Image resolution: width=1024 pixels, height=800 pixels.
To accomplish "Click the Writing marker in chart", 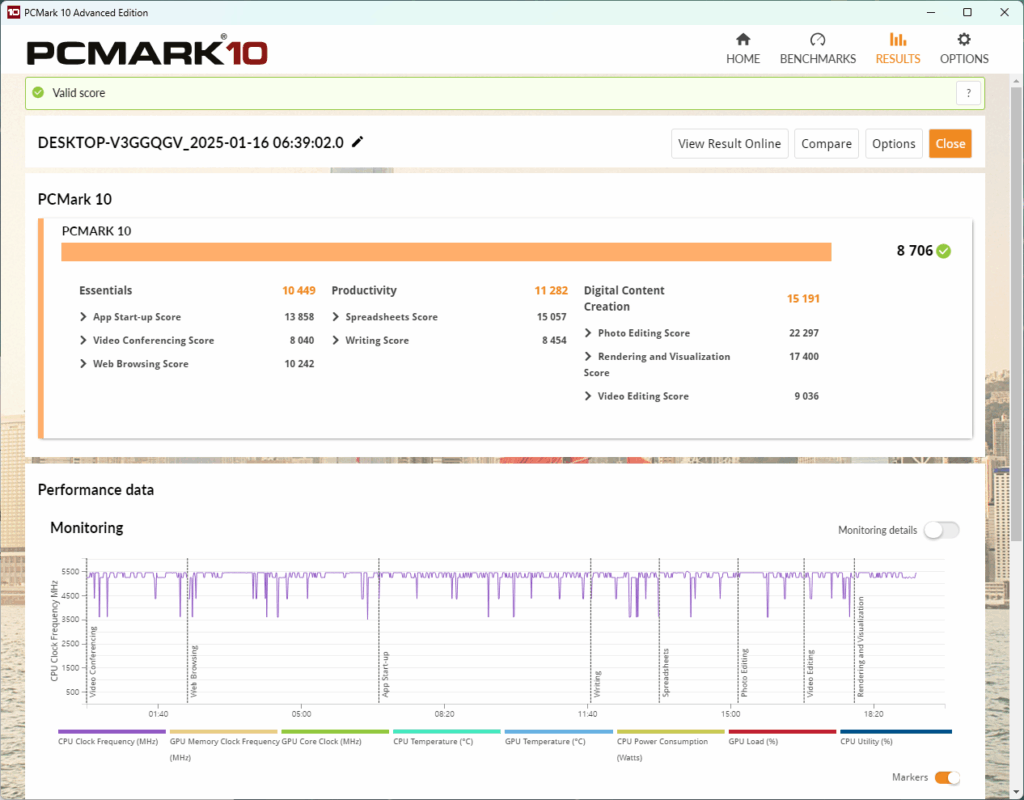I will (597, 684).
